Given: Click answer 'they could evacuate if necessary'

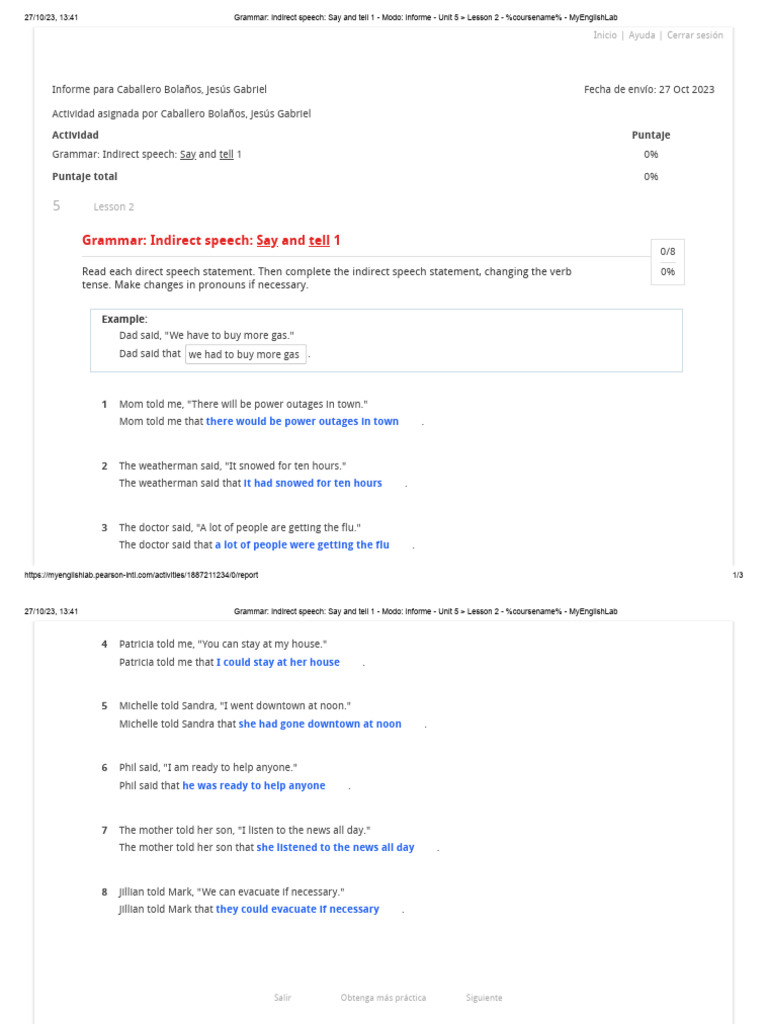Looking at the screenshot, I should (298, 909).
